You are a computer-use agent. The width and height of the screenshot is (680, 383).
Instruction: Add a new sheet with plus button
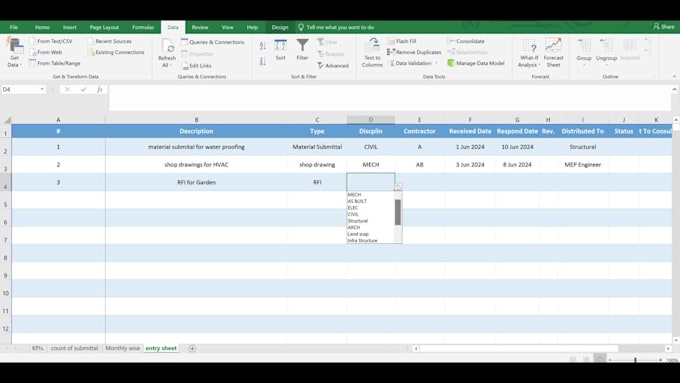point(192,348)
